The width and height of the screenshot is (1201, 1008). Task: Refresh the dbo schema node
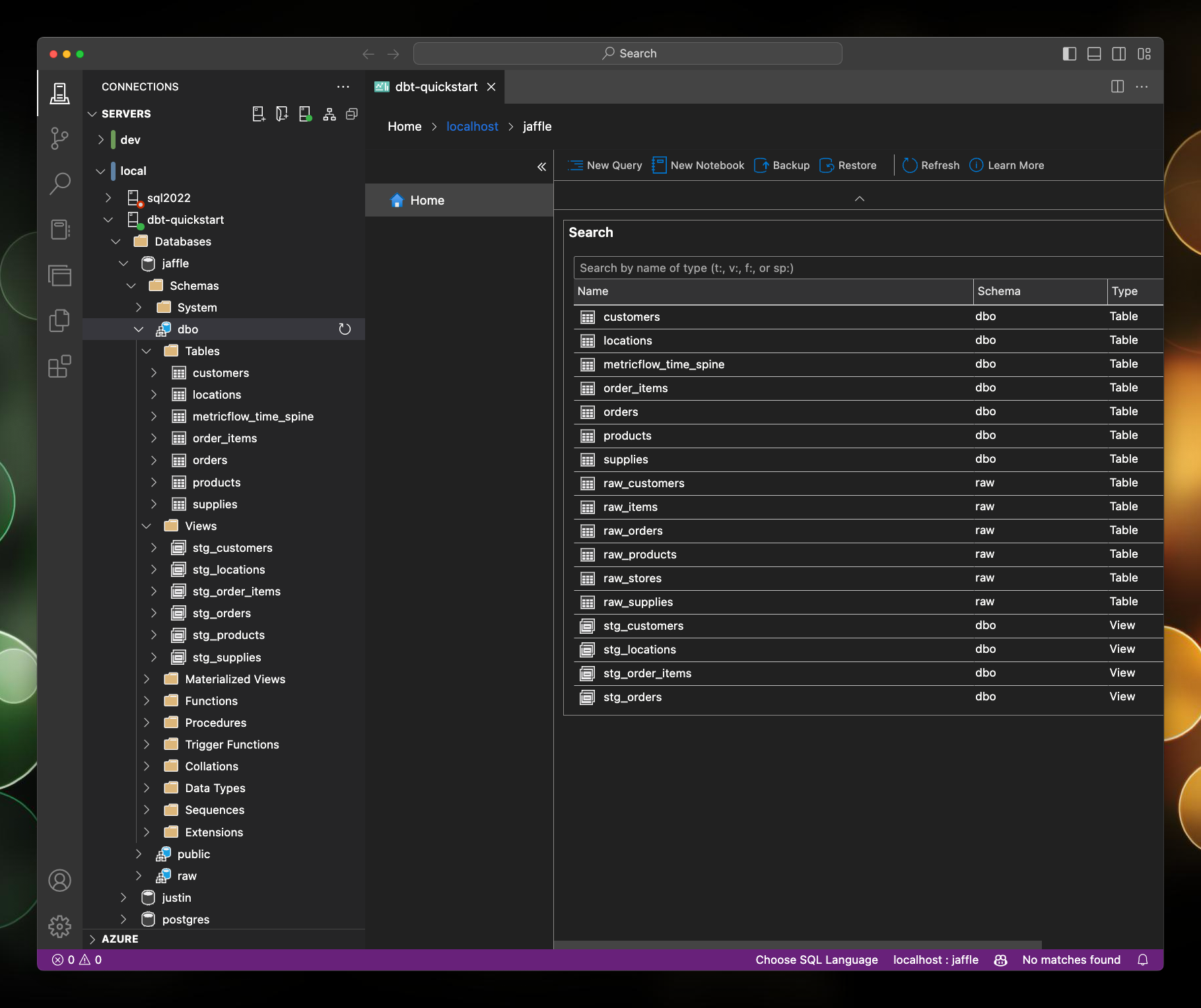pyautogui.click(x=345, y=329)
